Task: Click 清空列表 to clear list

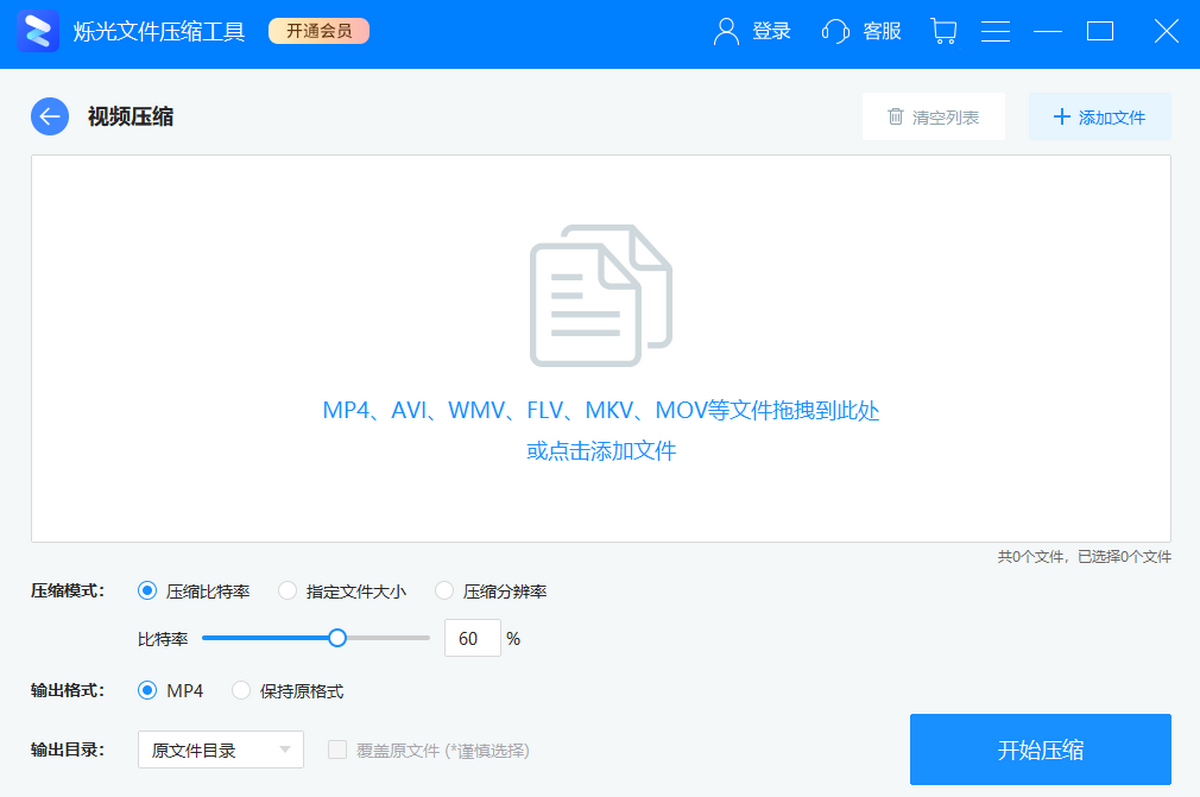Action: click(x=934, y=117)
